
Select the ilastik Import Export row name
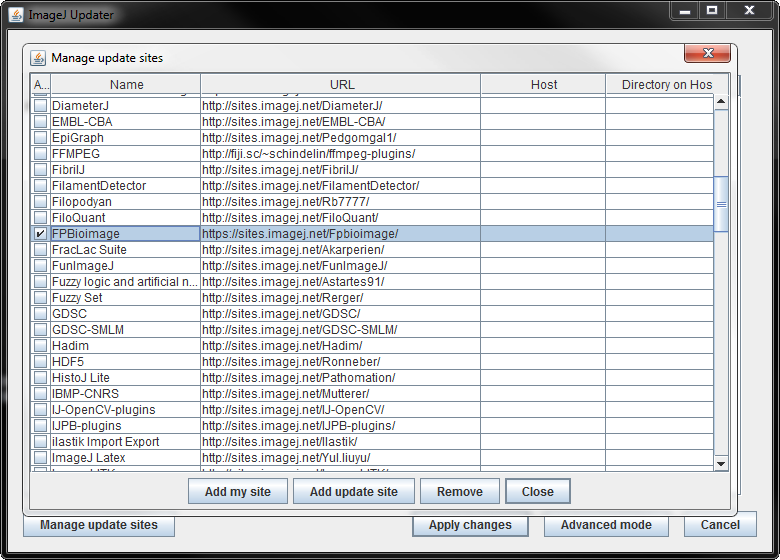125,442
